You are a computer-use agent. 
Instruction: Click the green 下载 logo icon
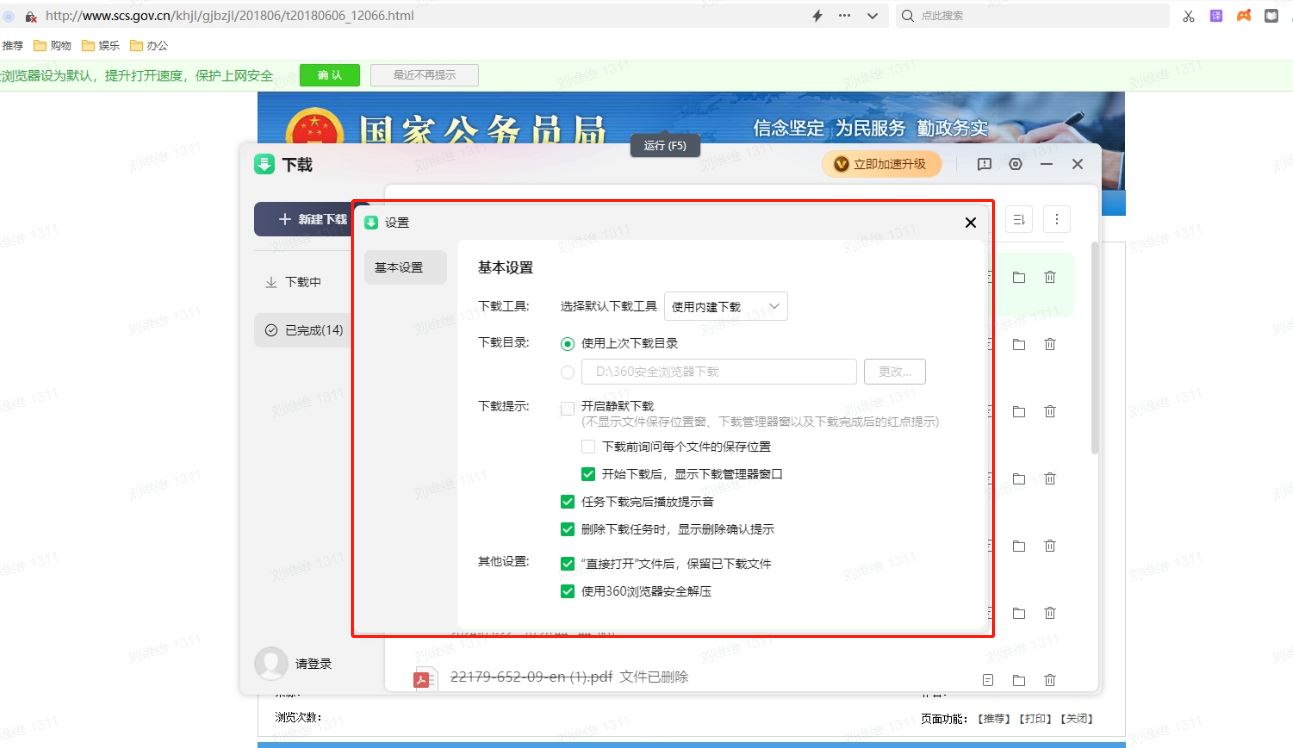tap(264, 164)
